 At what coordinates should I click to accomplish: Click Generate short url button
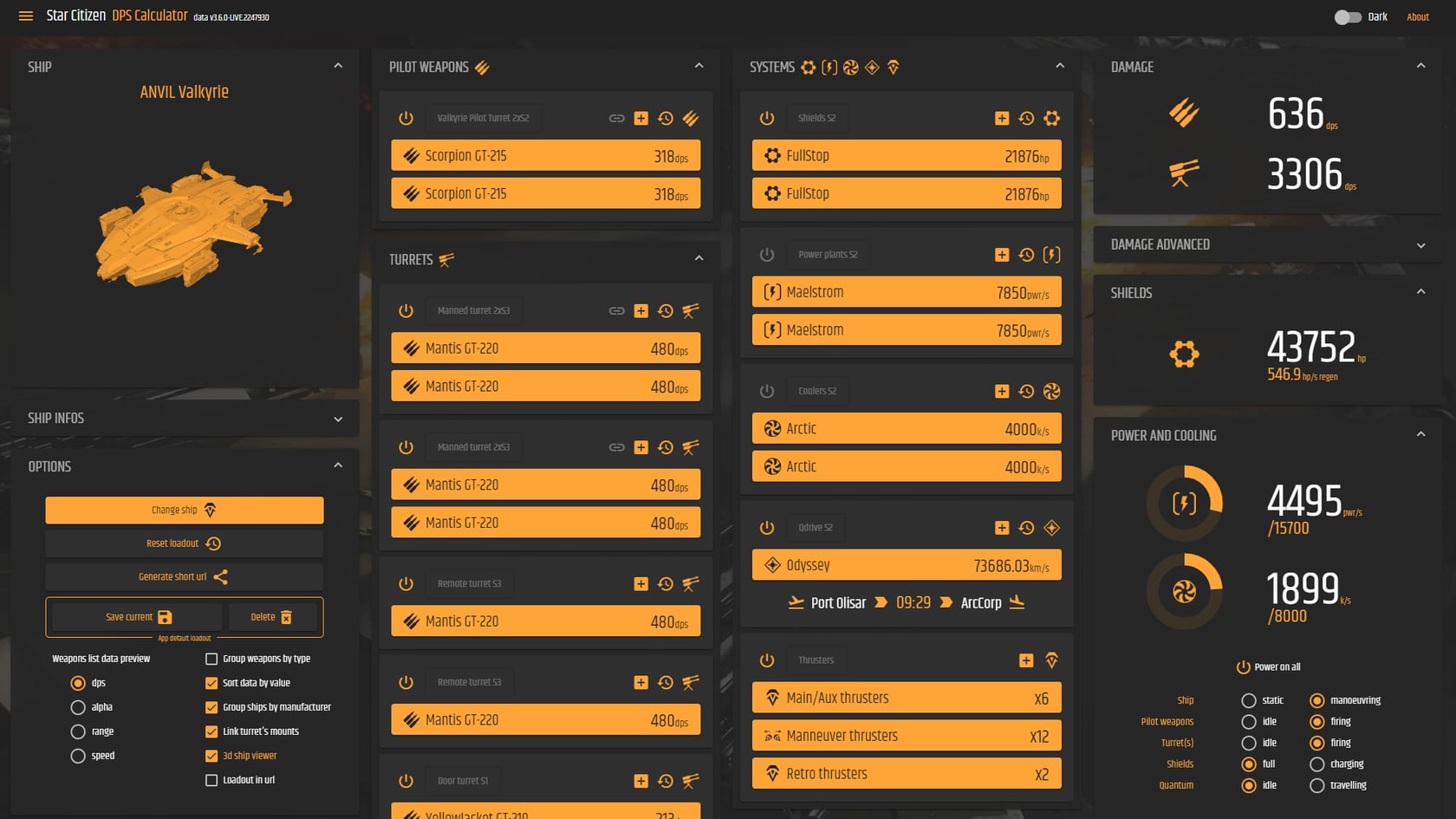[x=185, y=576]
